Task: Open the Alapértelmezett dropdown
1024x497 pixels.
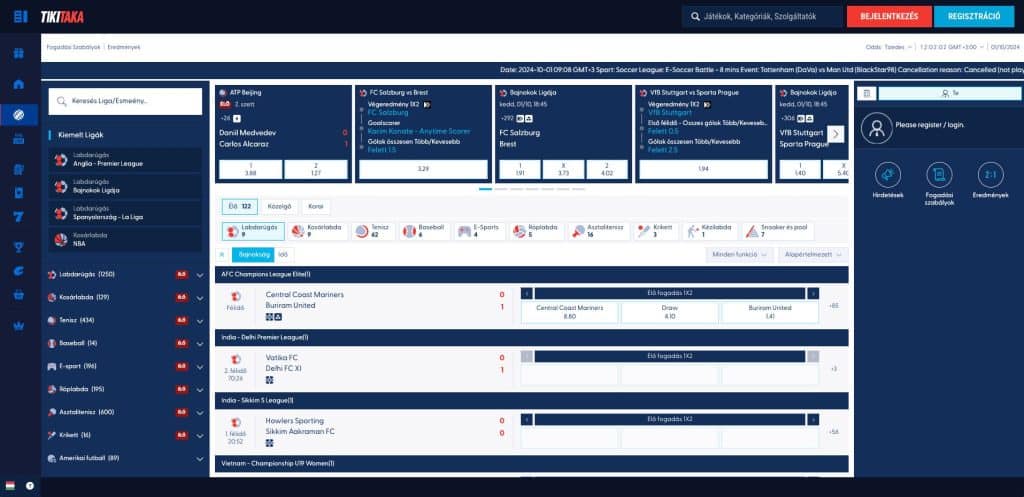Action: [812, 255]
